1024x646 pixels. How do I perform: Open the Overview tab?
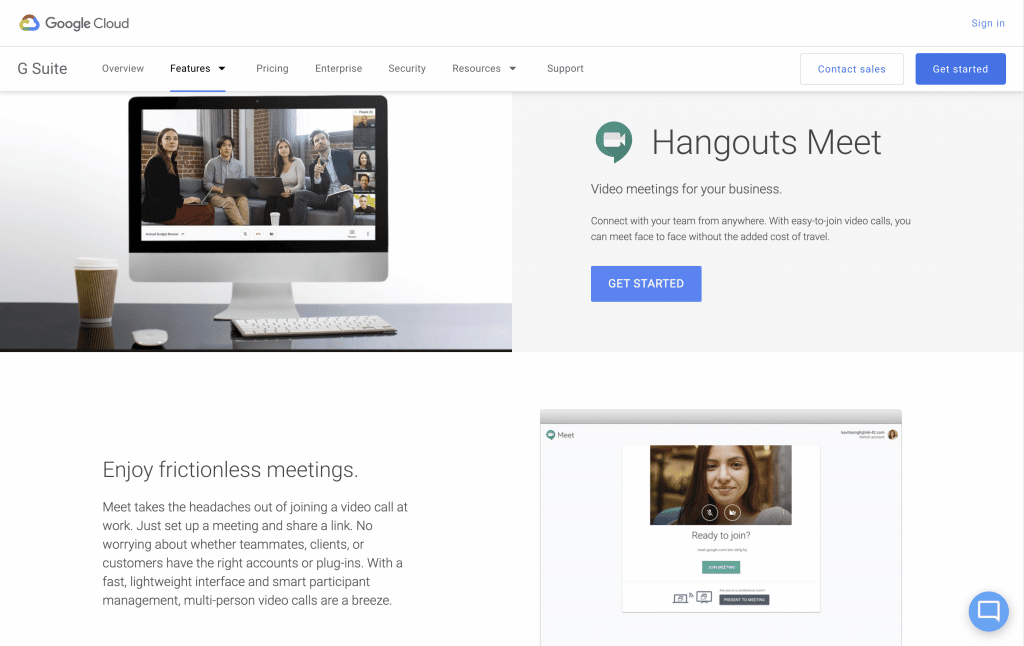point(123,69)
